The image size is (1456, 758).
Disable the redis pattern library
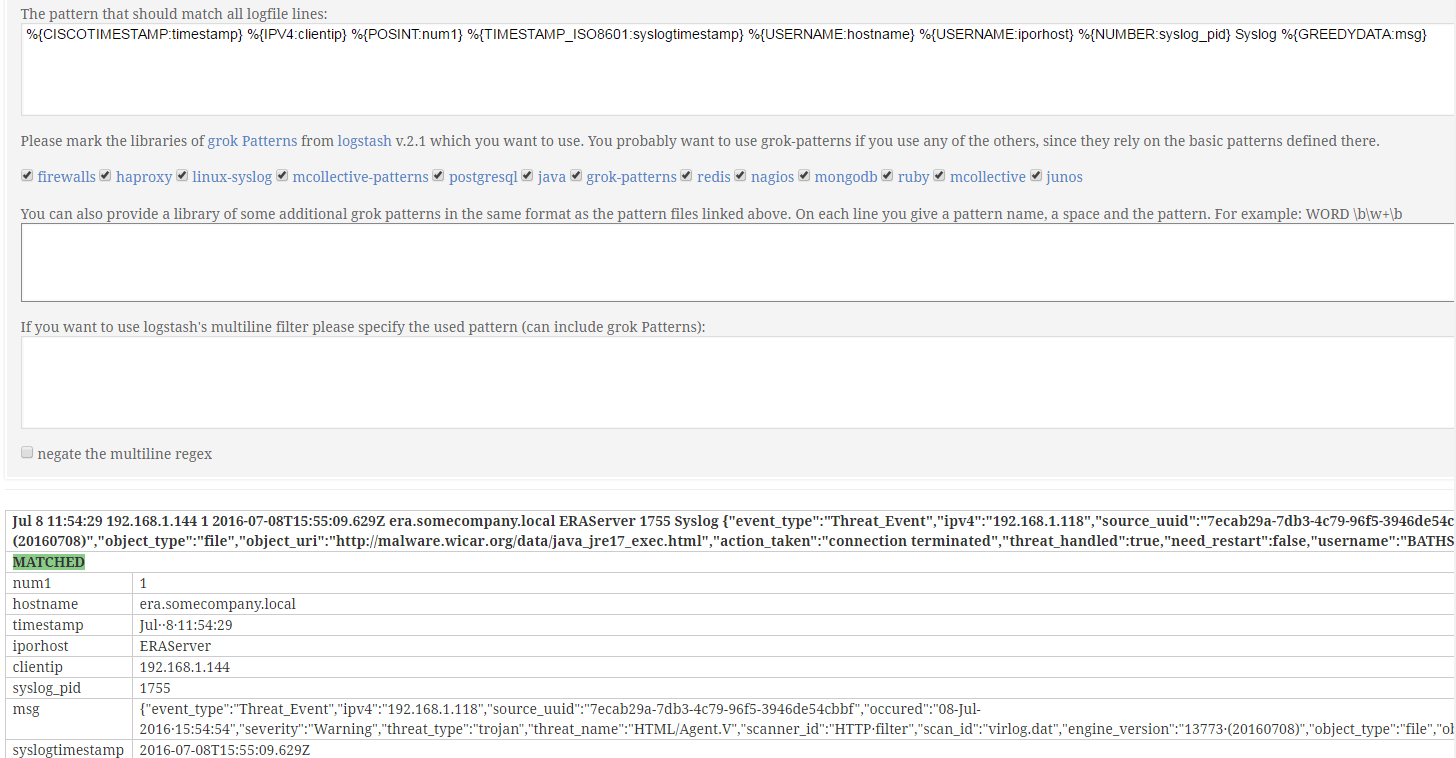[x=687, y=176]
